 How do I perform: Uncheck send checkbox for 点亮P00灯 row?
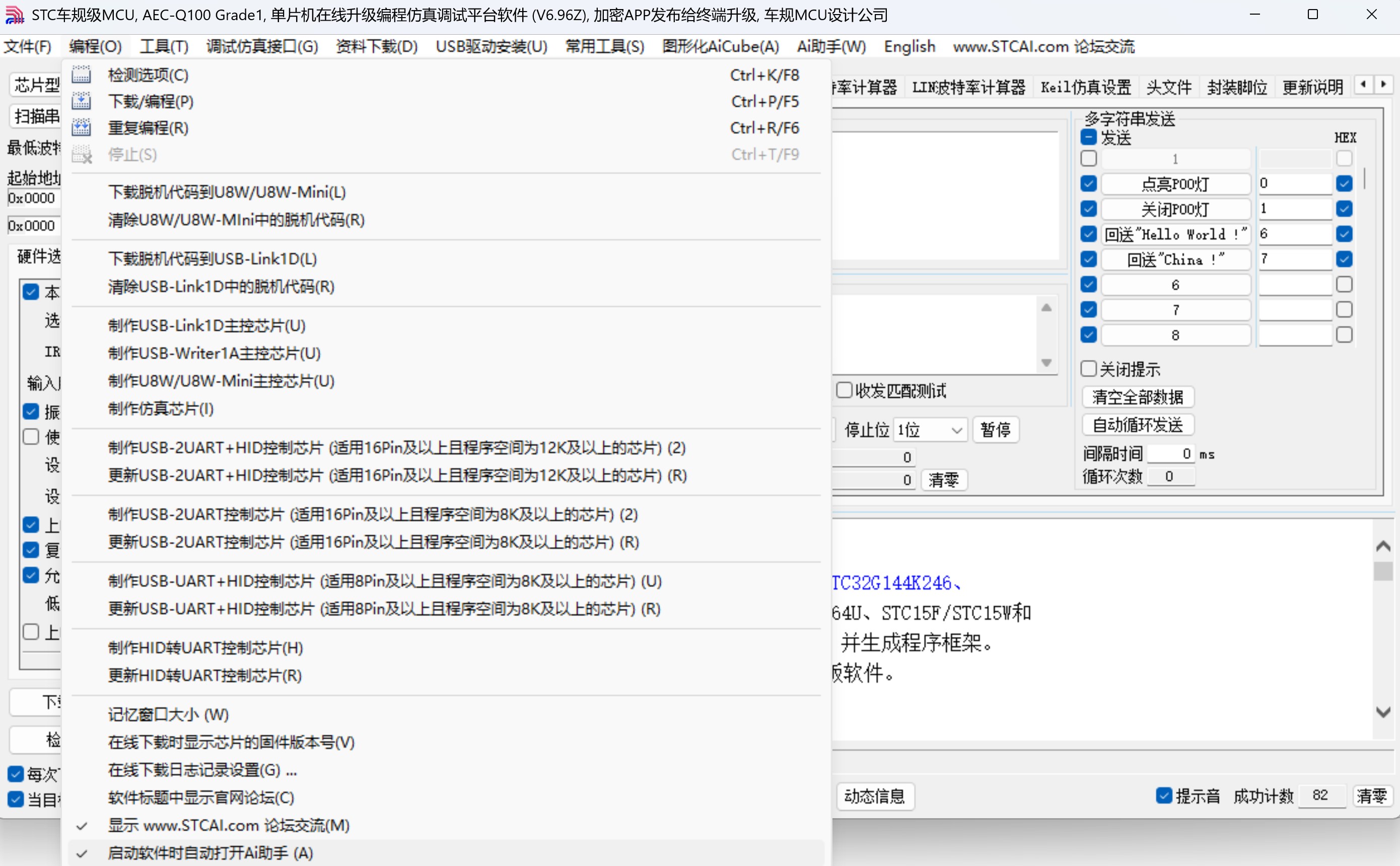[x=1088, y=183]
